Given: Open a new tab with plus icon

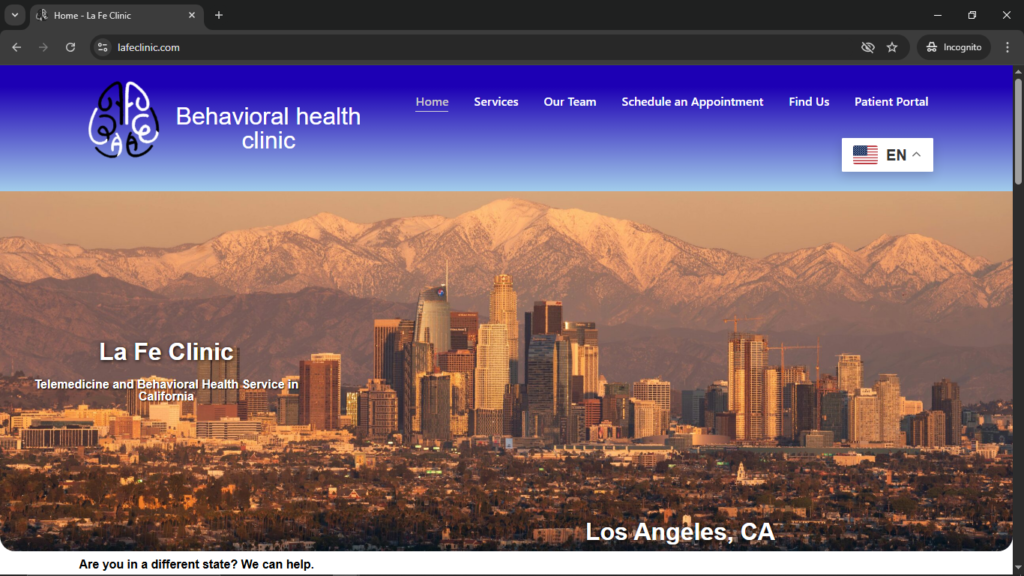Looking at the screenshot, I should [219, 15].
